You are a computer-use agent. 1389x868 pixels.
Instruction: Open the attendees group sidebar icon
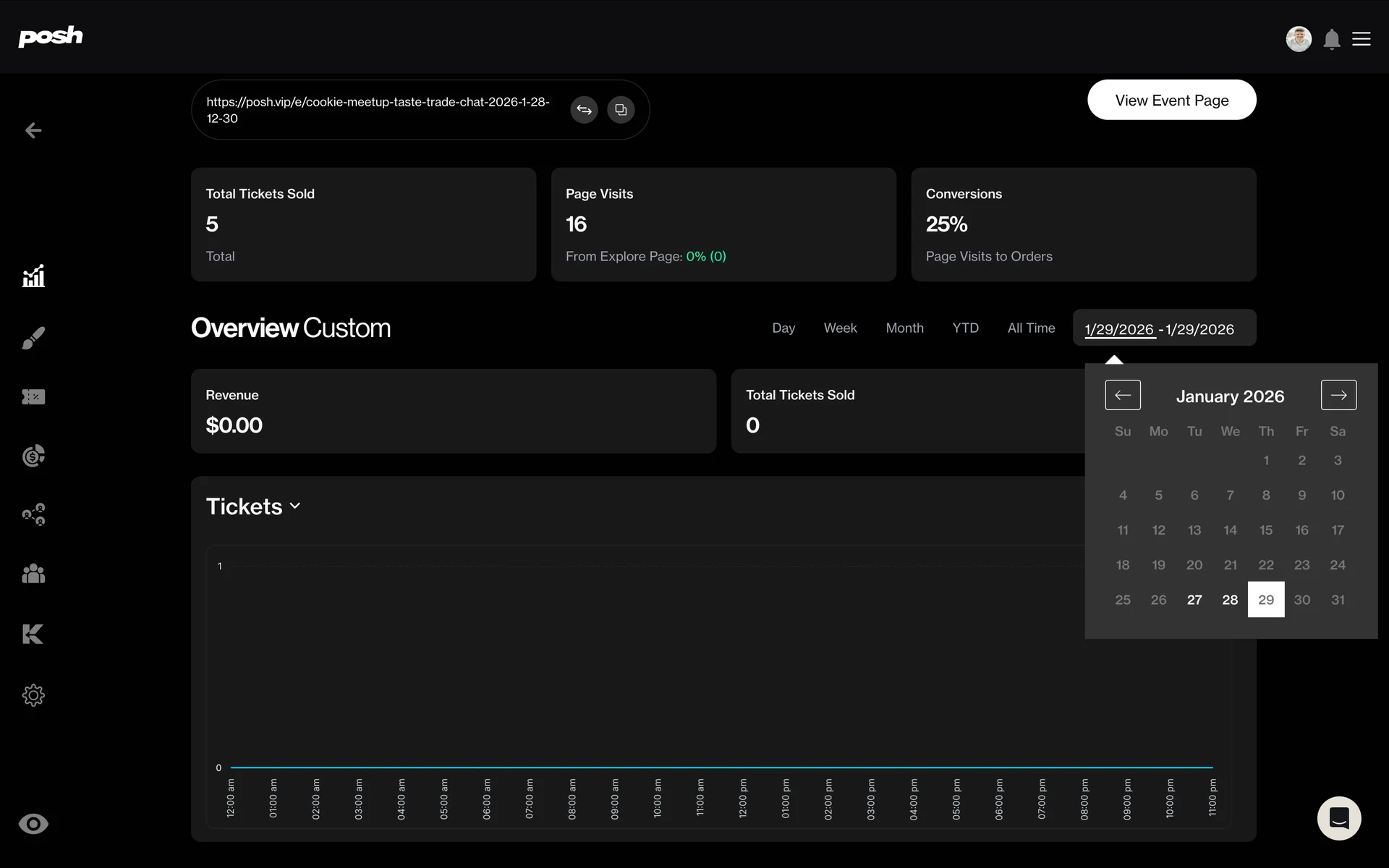point(33,574)
